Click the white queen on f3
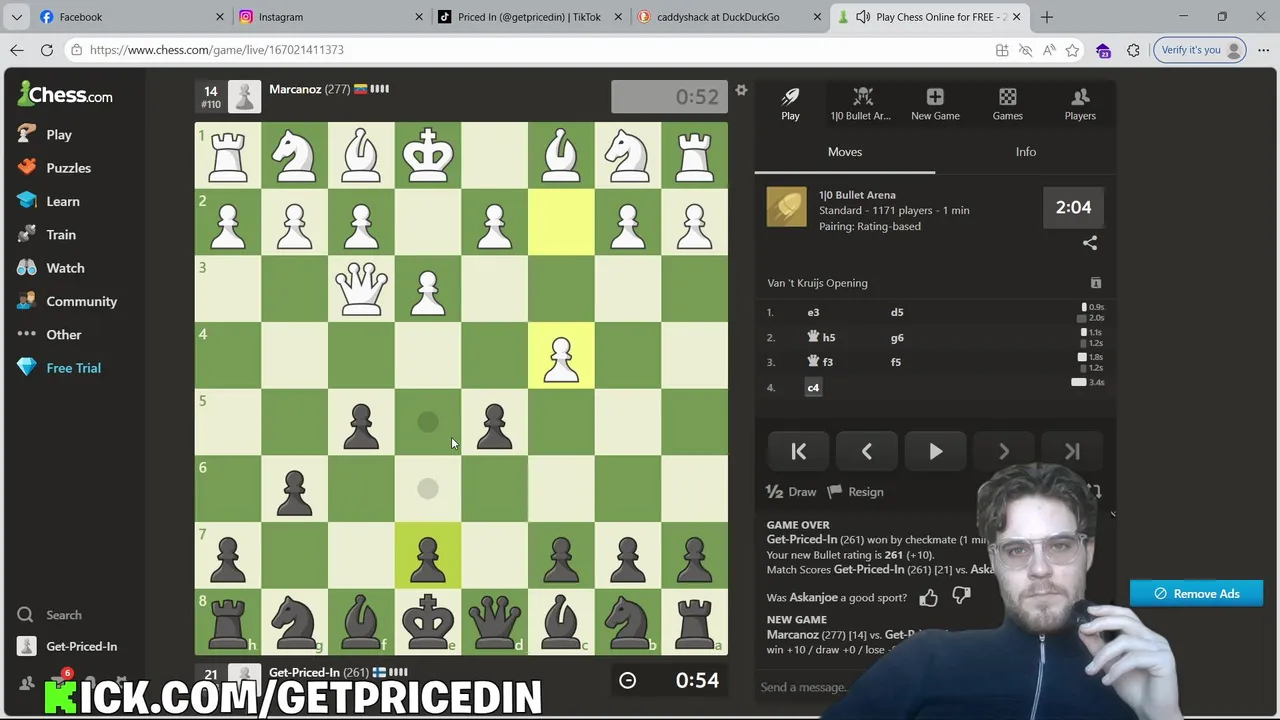The image size is (1280, 720). [361, 289]
